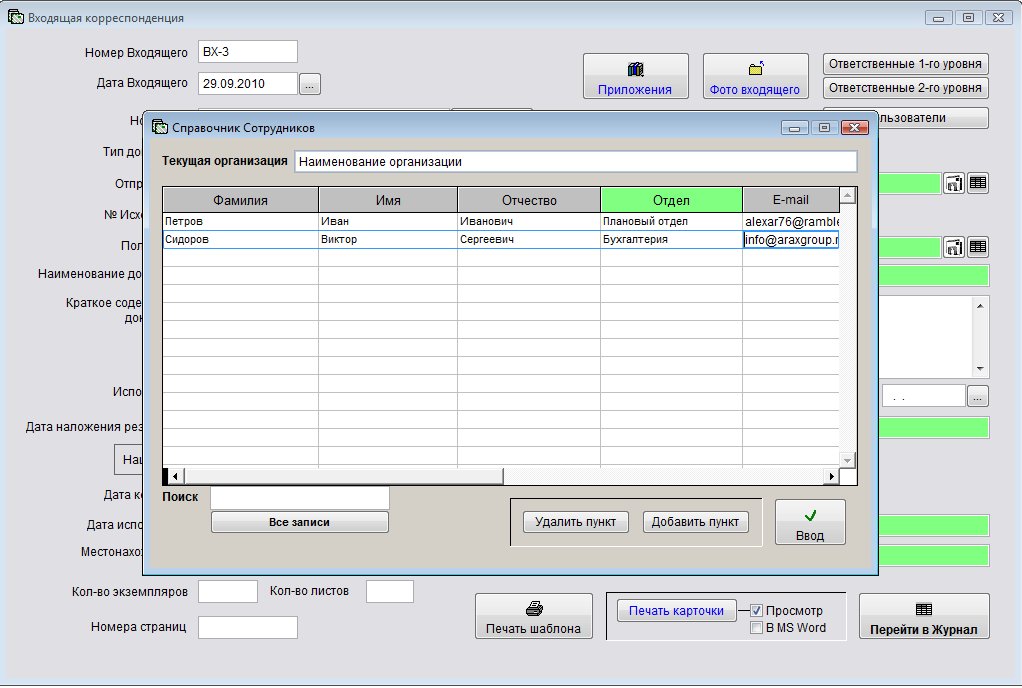Image resolution: width=1022 pixels, height=688 pixels.
Task: Sort by Фамилия column header
Action: pos(240,200)
